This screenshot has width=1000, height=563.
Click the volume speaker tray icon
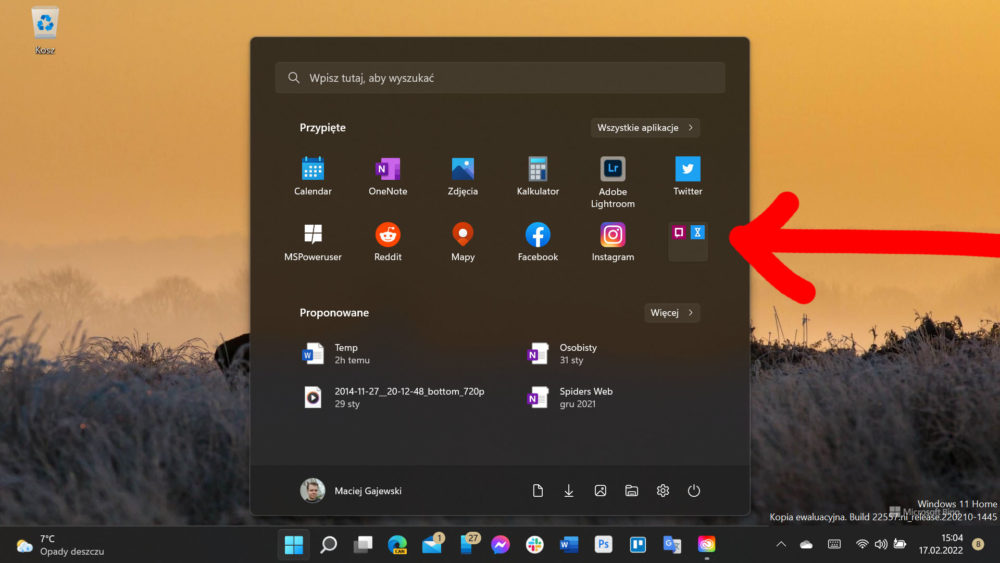coord(881,545)
